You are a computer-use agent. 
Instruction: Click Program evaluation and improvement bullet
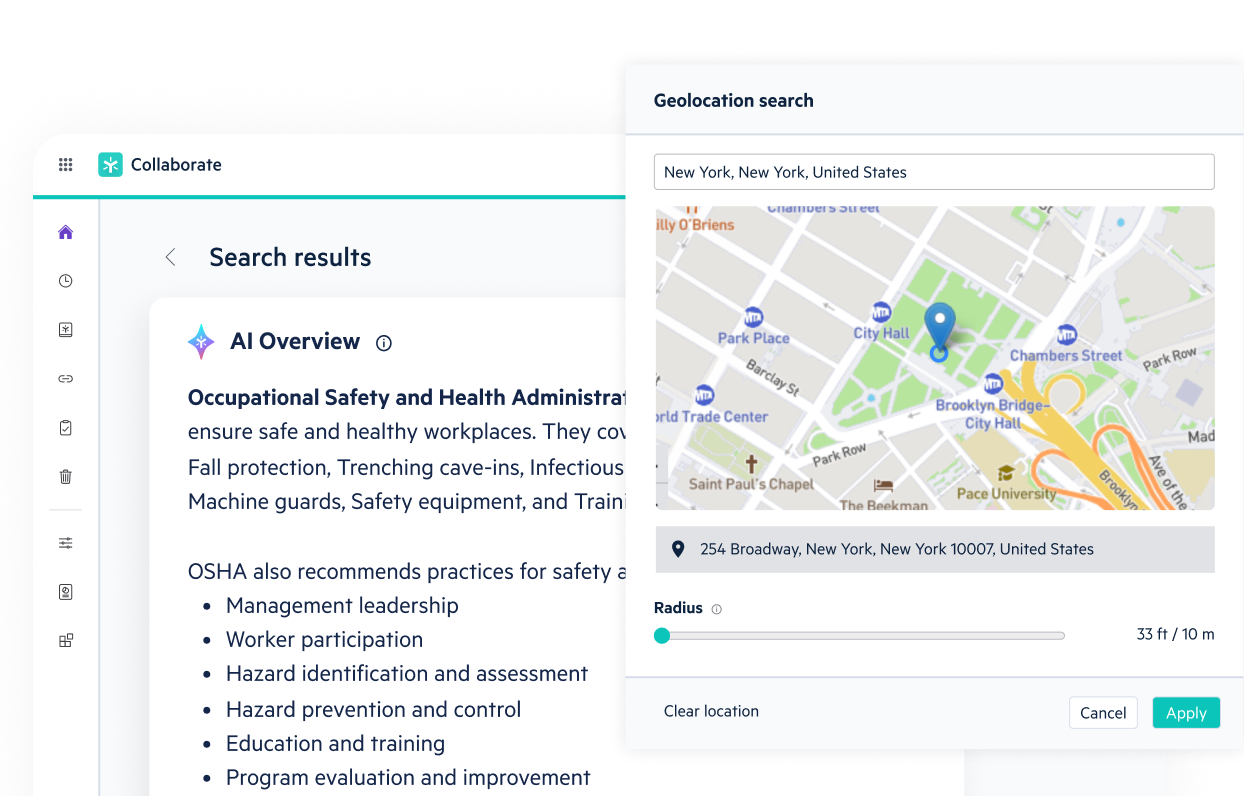pyautogui.click(x=408, y=777)
